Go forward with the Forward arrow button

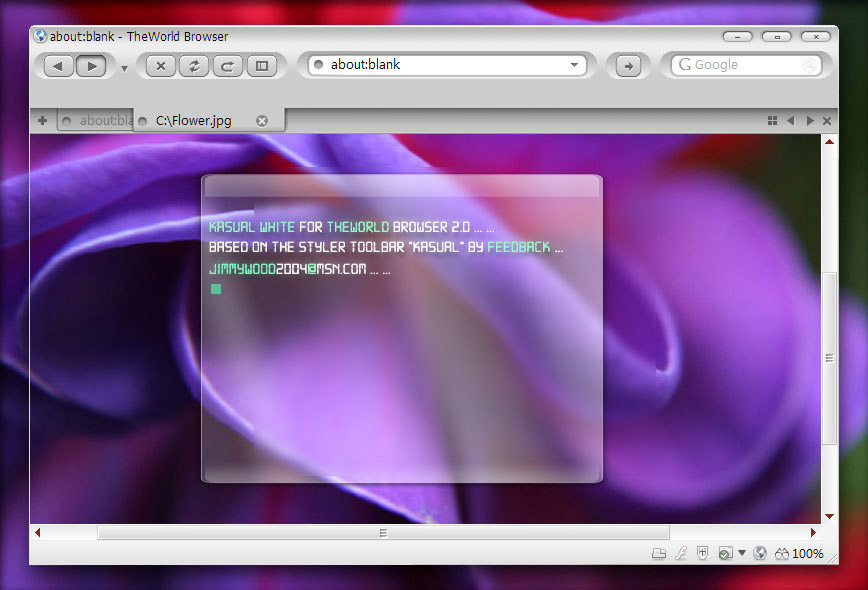point(92,66)
